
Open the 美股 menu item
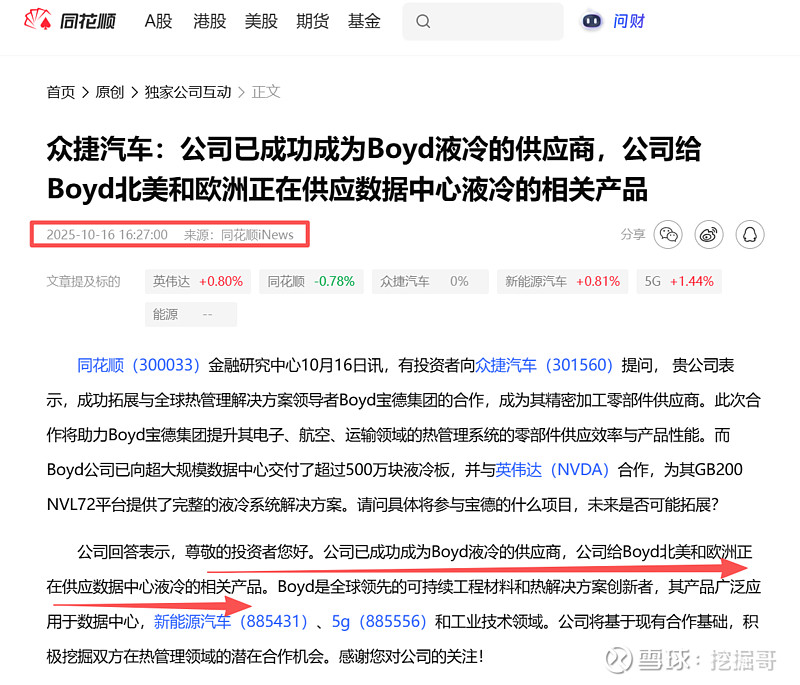click(x=261, y=21)
